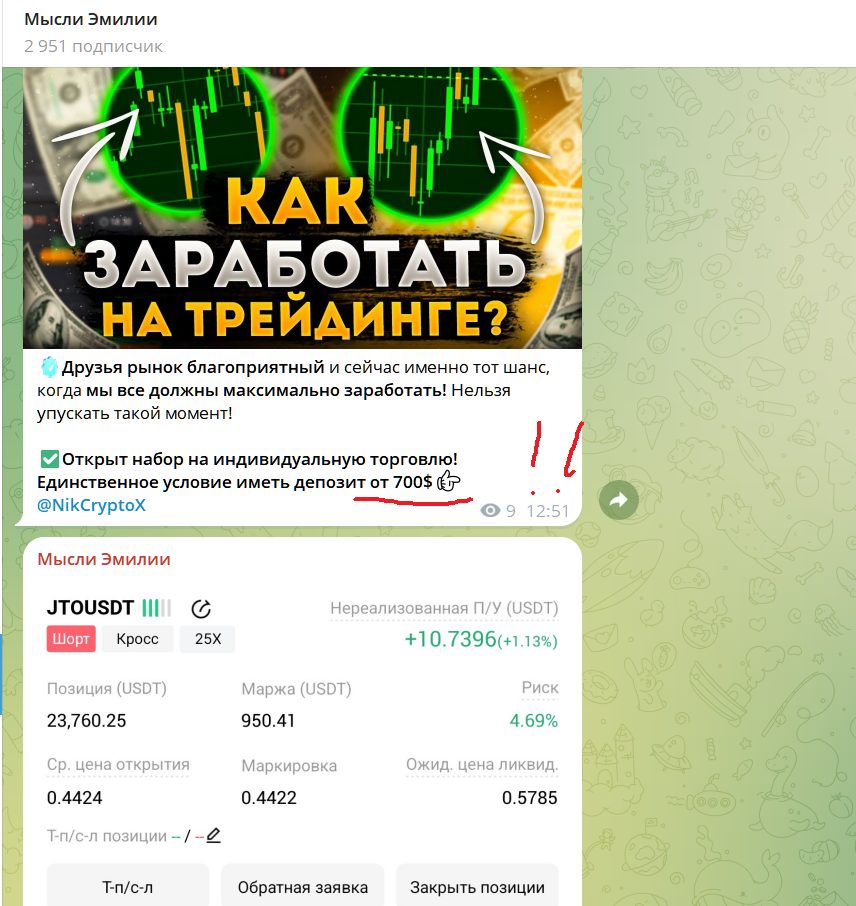Screen dimensions: 856x906
Task: Click the Обратная заявка button
Action: tap(303, 887)
